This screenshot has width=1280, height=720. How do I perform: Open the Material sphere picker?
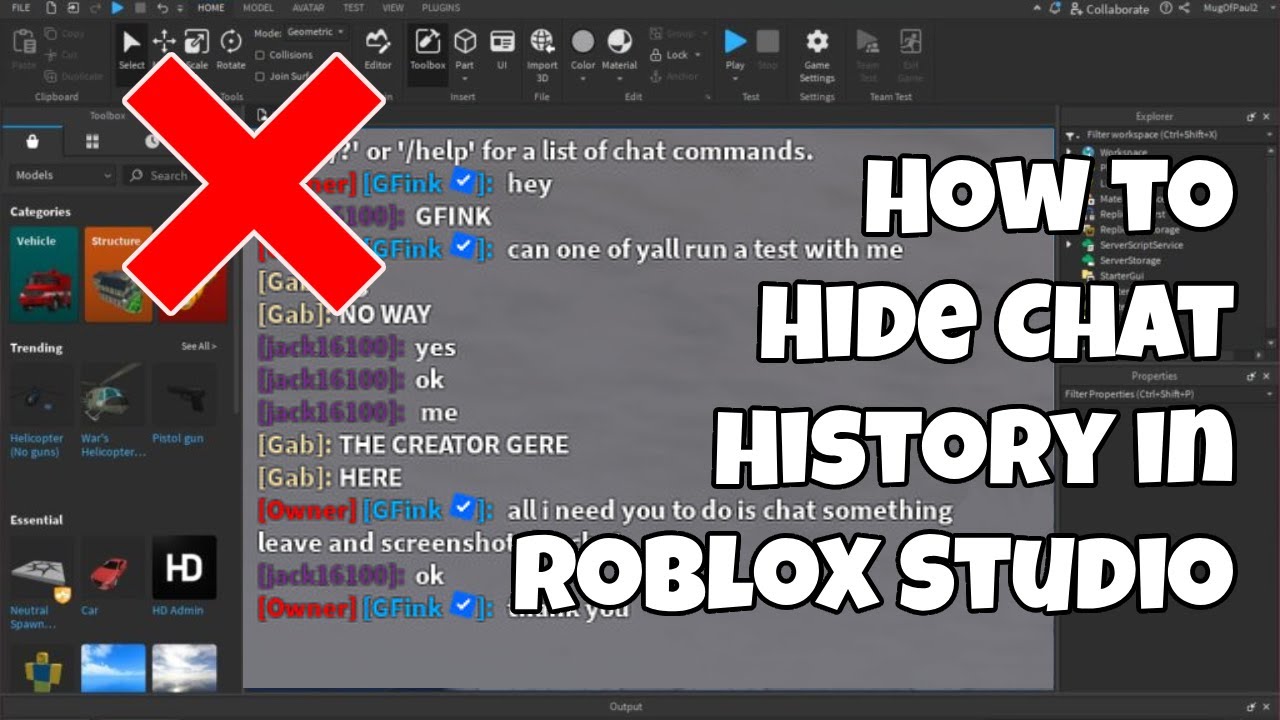pyautogui.click(x=620, y=41)
